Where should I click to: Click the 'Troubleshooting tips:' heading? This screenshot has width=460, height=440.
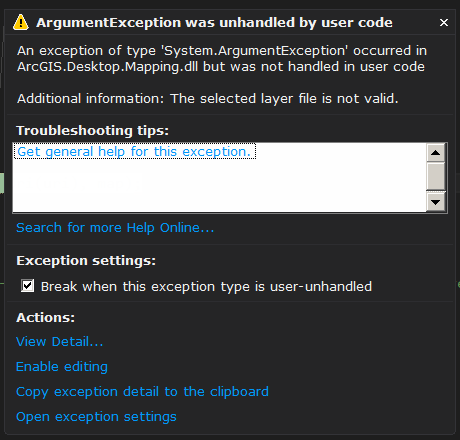(x=92, y=131)
